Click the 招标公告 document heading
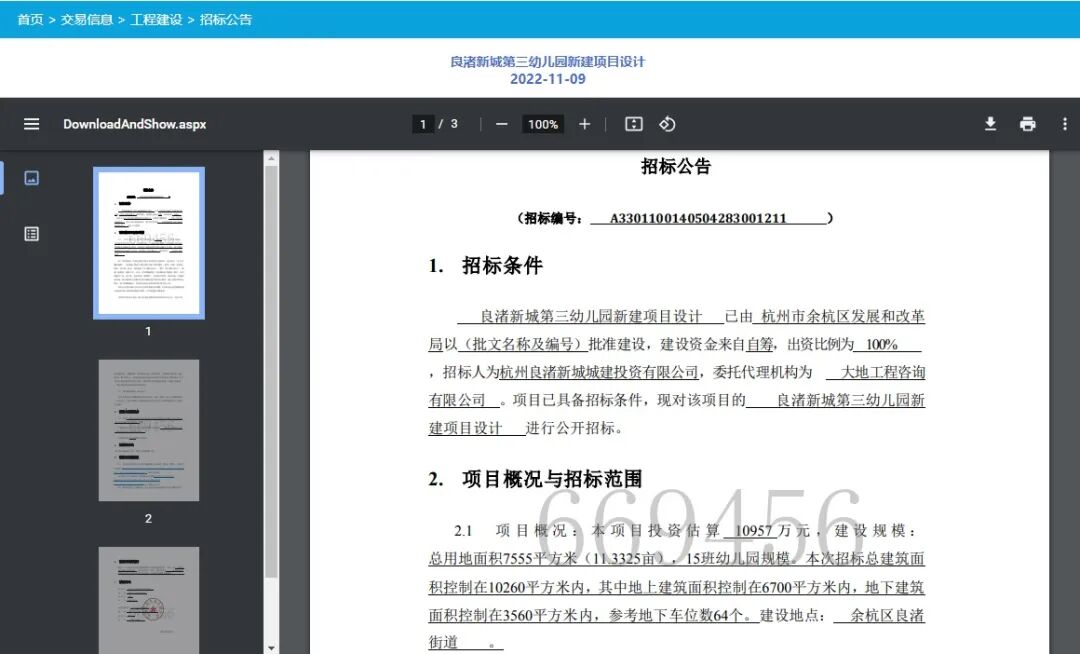The image size is (1080, 654). point(676,166)
